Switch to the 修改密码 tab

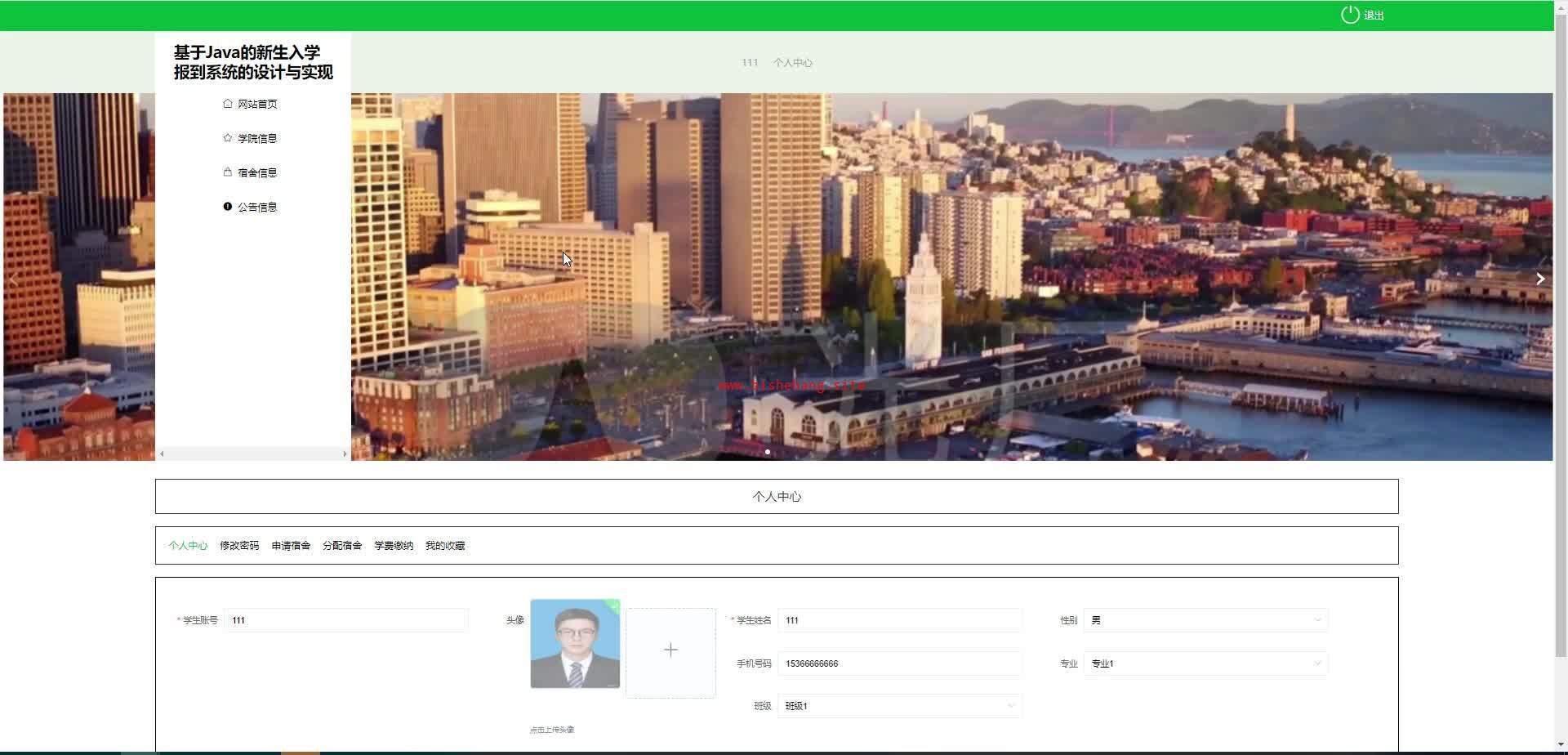click(239, 546)
